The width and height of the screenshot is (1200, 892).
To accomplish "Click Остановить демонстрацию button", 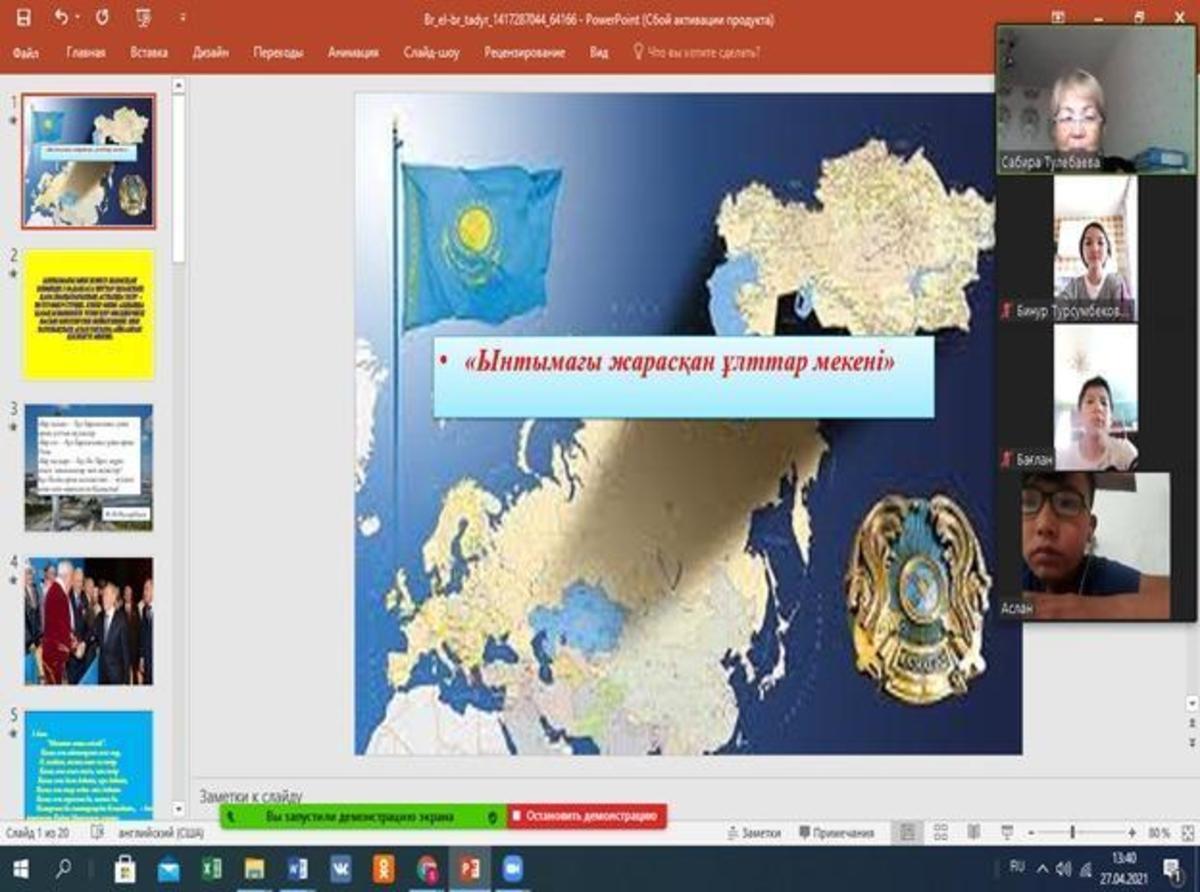I will click(x=586, y=817).
